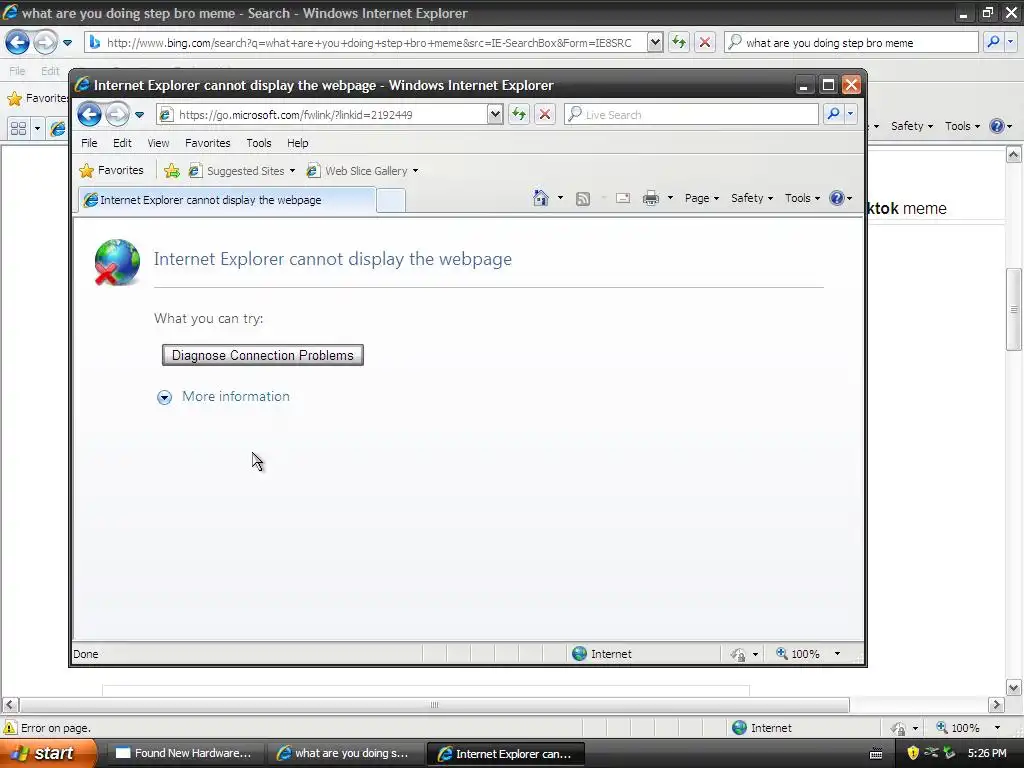Click Stop icon in front IE window
The image size is (1024, 768).
click(x=545, y=115)
